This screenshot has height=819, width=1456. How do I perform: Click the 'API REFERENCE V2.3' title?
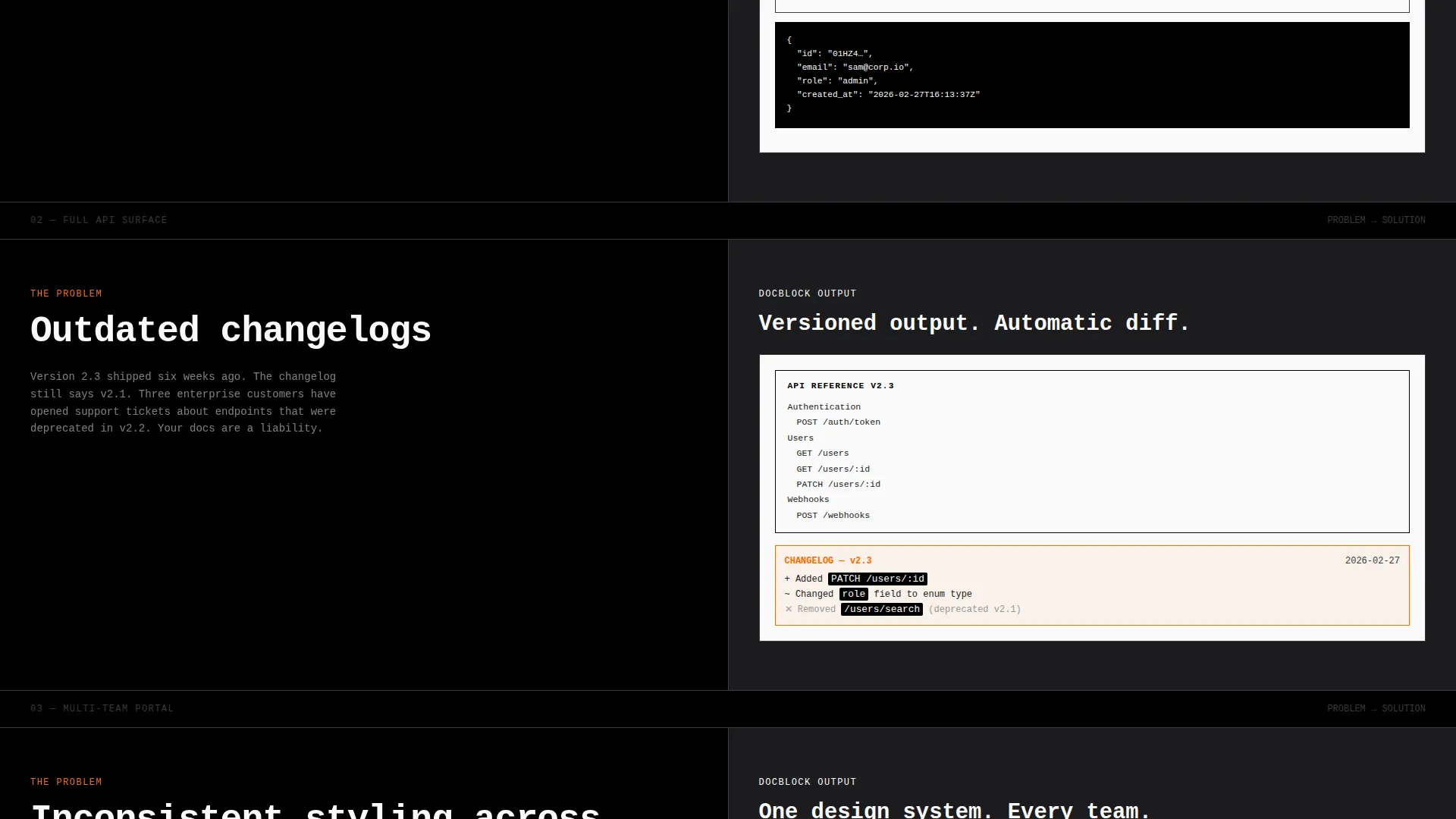pyautogui.click(x=840, y=386)
